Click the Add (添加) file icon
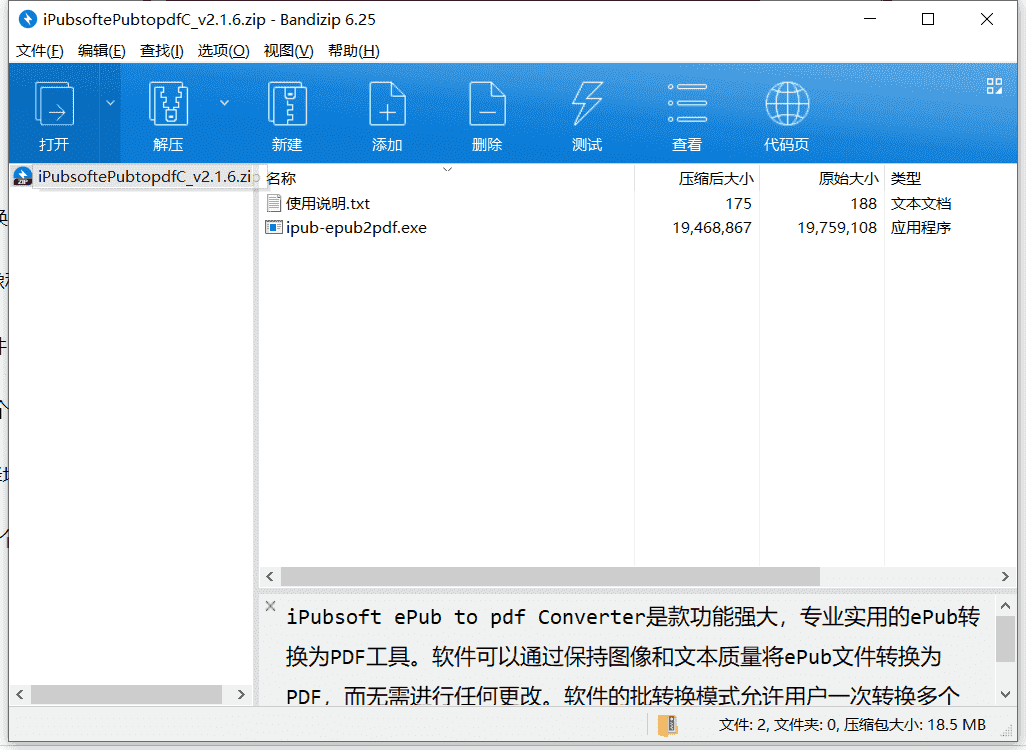This screenshot has width=1026, height=750. coord(387,104)
